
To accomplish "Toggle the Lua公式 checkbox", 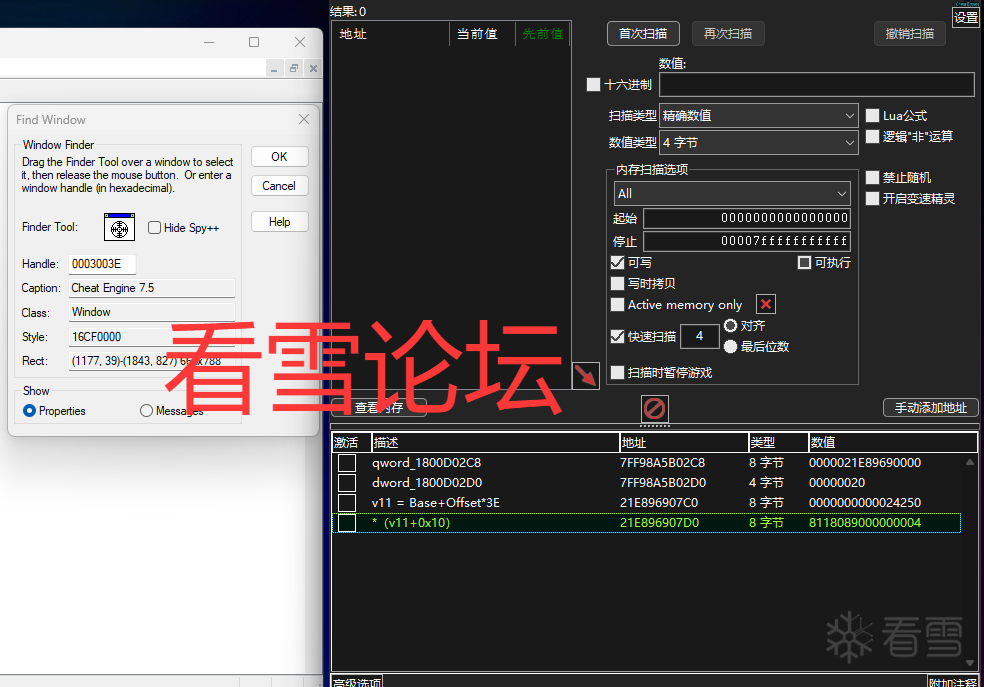I will pos(872,115).
